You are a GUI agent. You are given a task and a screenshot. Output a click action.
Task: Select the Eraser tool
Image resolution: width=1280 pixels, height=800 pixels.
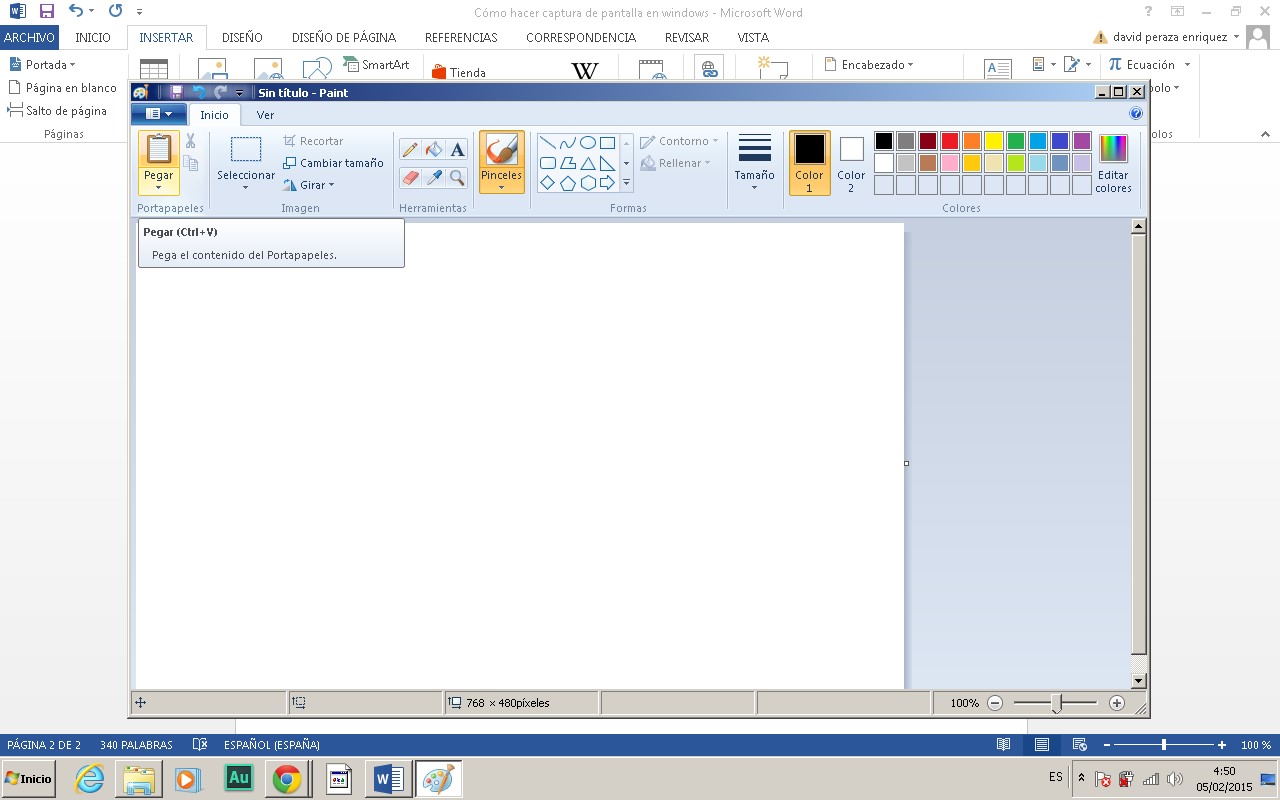(410, 177)
